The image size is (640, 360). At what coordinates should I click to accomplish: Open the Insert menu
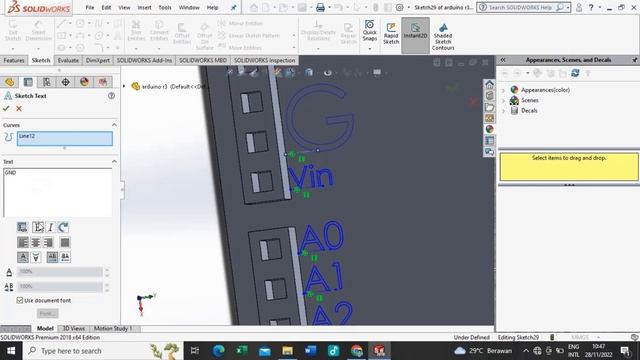[x=144, y=7]
